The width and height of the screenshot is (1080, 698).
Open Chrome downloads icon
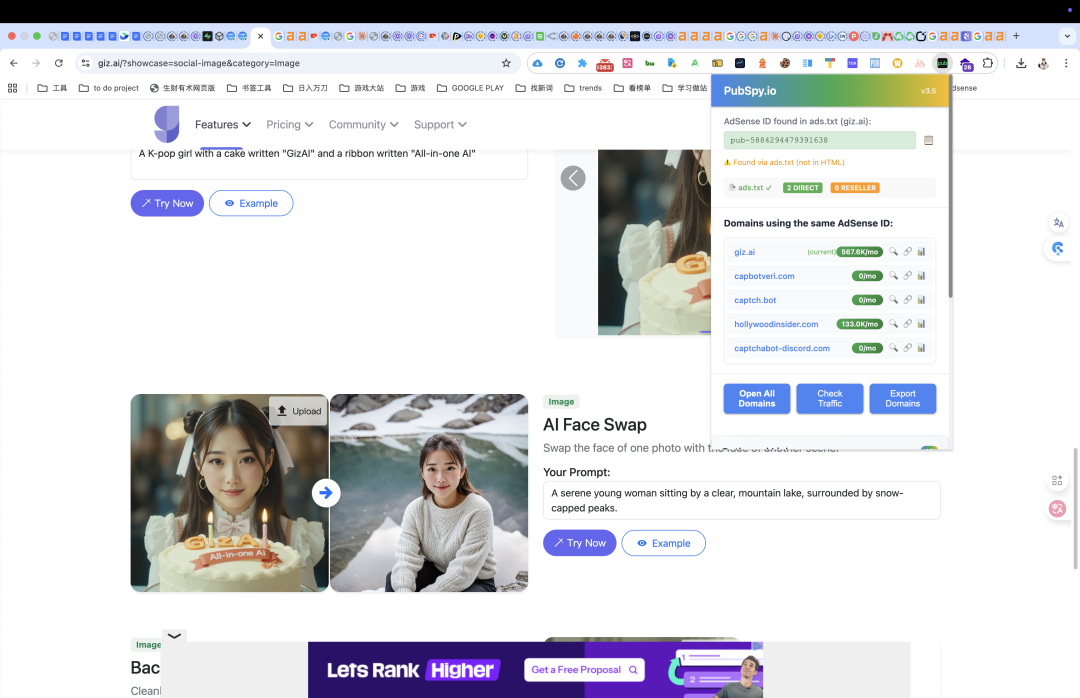(1021, 63)
